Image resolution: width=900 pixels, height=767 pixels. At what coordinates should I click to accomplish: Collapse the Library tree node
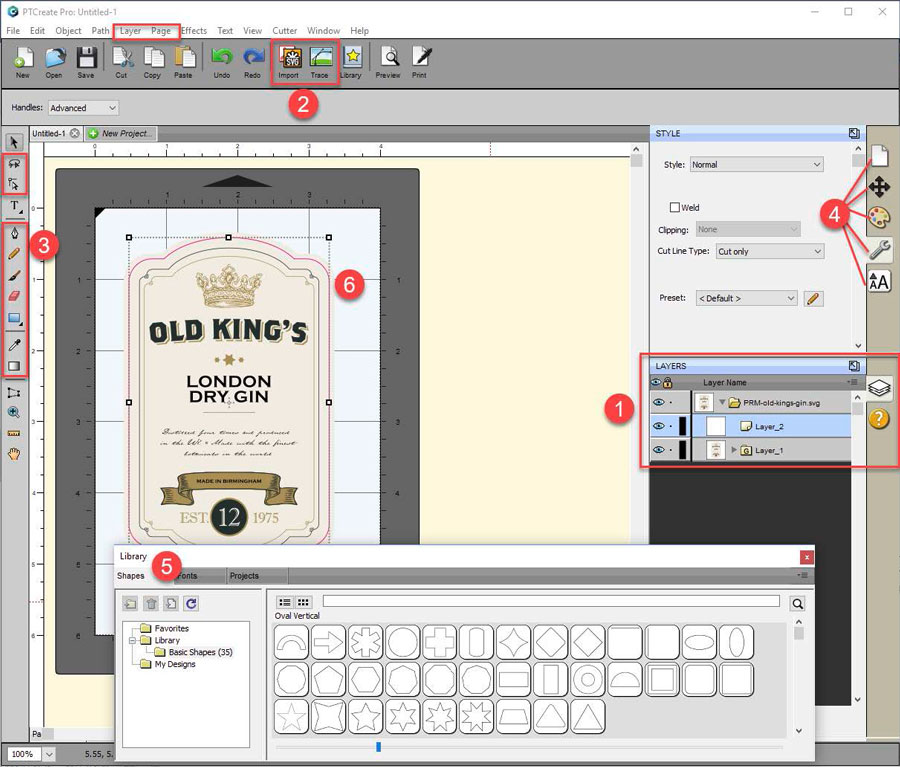coord(133,640)
